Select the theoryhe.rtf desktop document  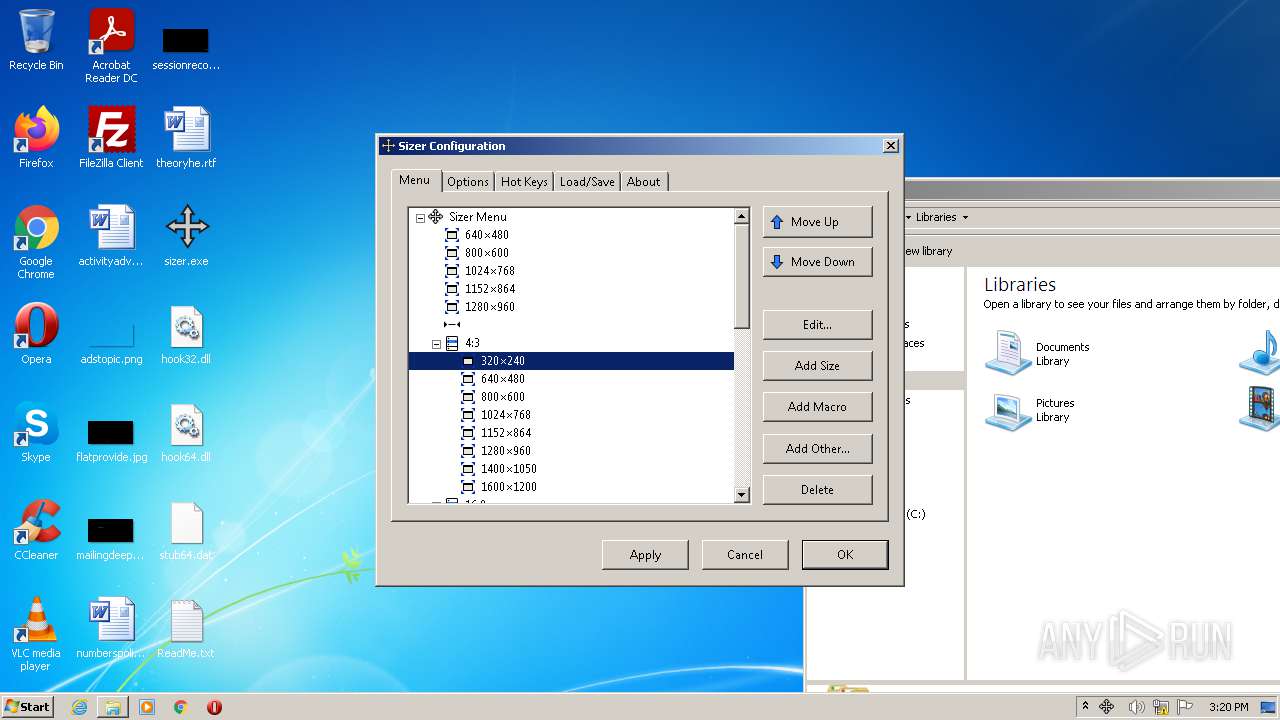186,138
